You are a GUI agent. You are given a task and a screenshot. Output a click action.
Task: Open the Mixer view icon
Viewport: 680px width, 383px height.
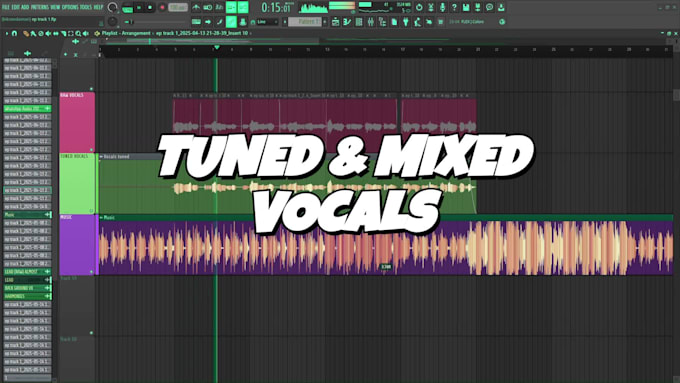click(x=371, y=22)
